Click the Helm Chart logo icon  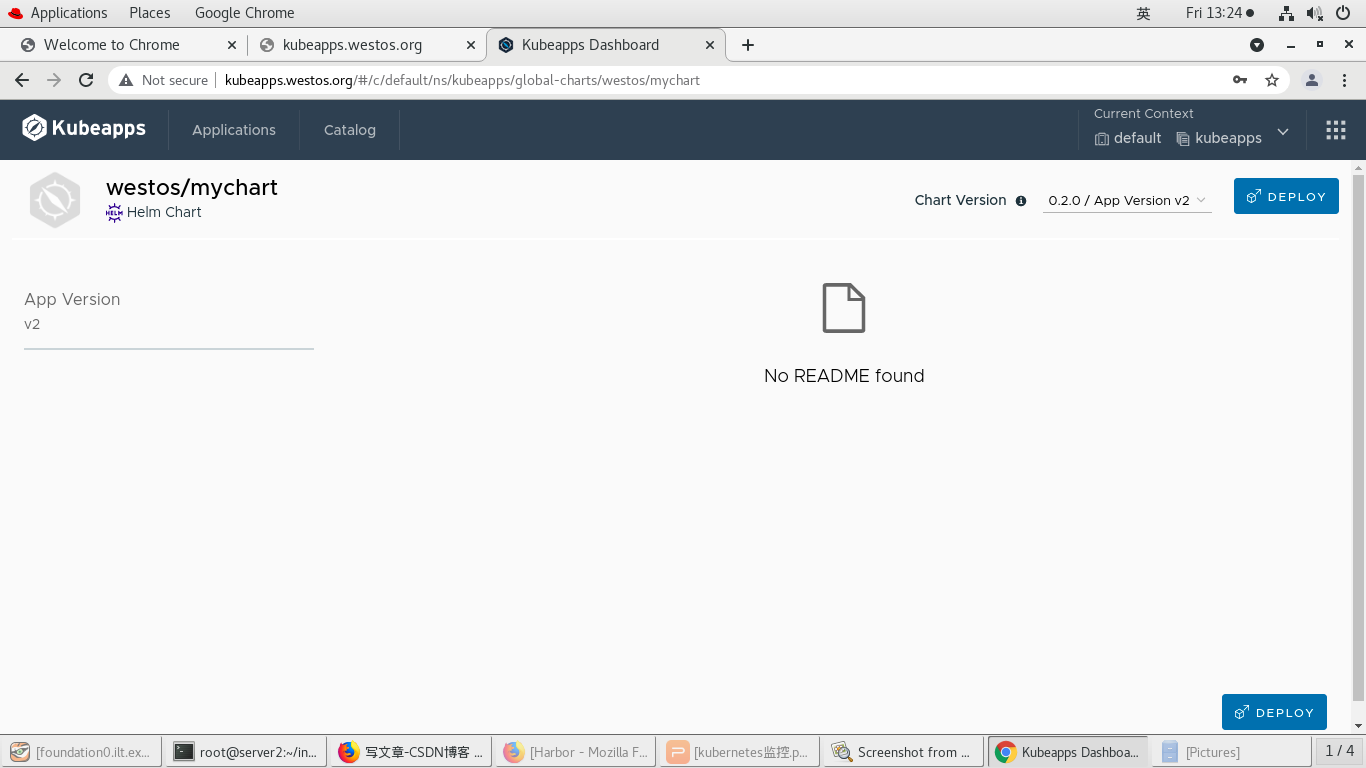pos(114,212)
